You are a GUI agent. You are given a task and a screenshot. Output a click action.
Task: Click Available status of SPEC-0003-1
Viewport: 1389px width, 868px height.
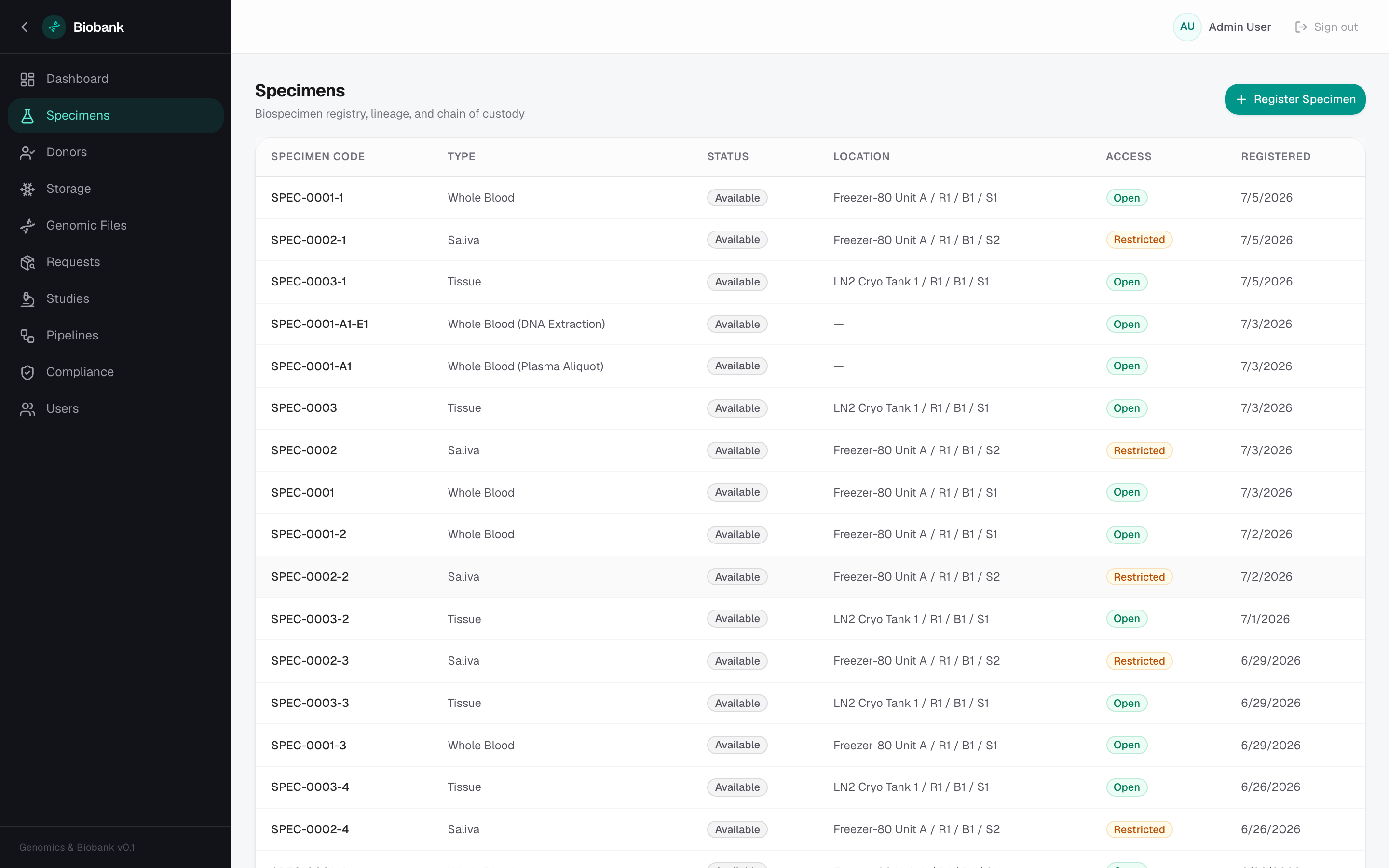737,282
